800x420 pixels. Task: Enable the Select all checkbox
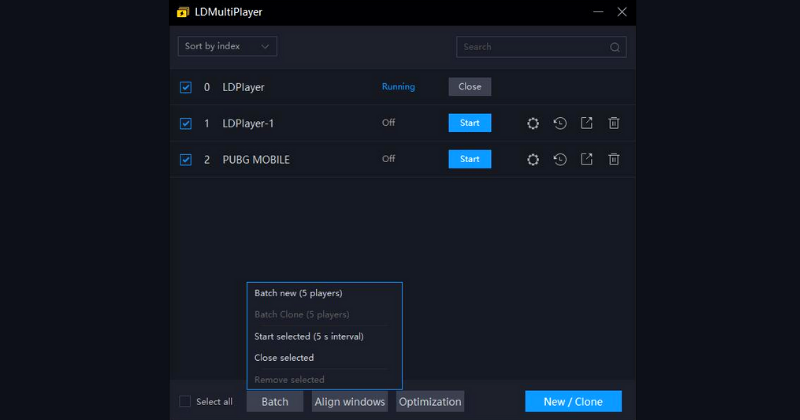[x=185, y=401]
